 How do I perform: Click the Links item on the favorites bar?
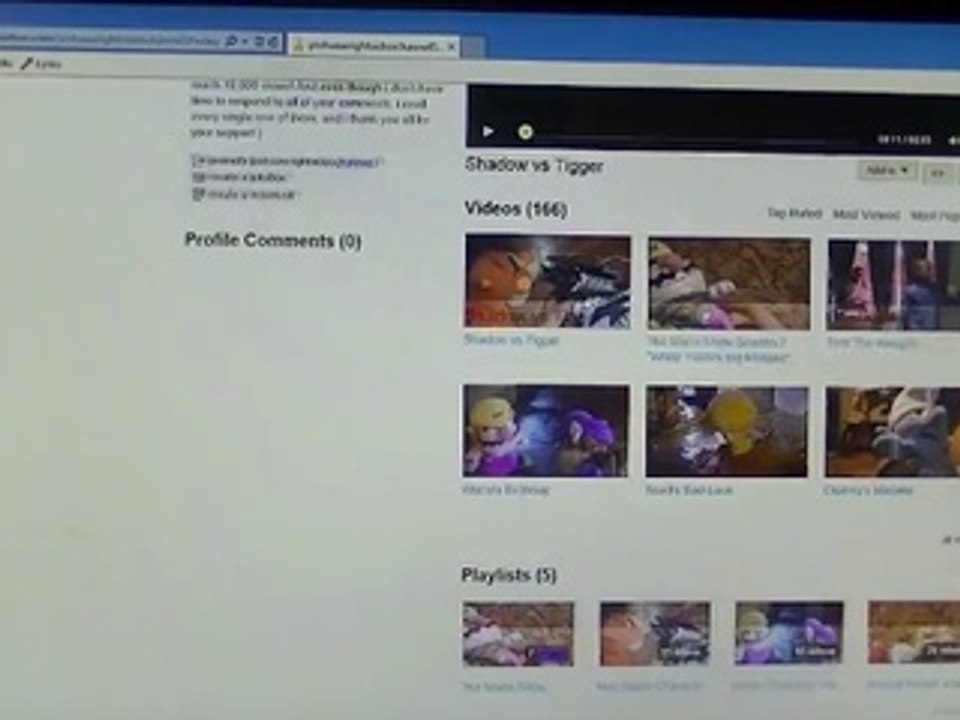click(x=42, y=64)
